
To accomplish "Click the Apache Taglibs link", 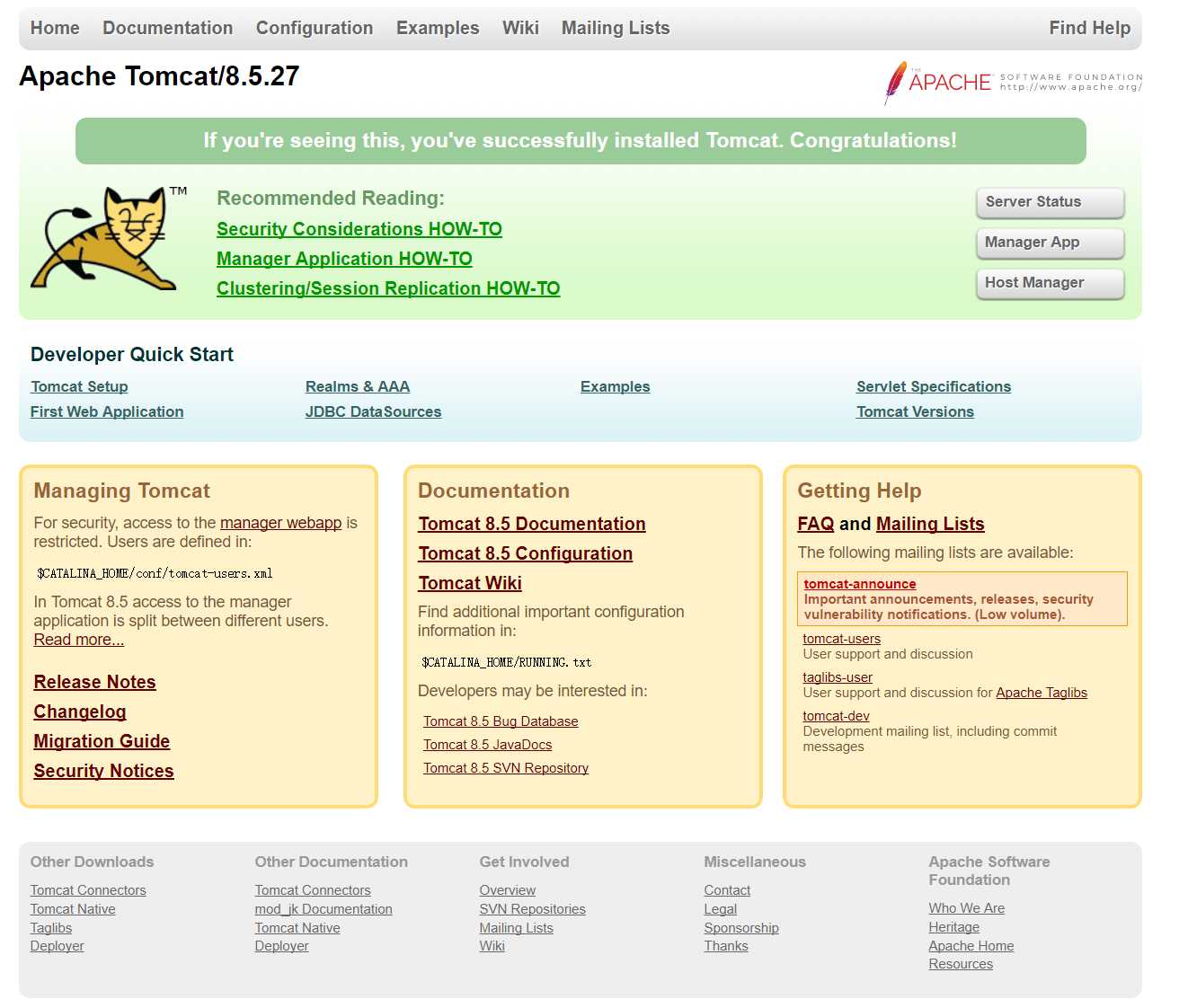I will click(x=1042, y=693).
